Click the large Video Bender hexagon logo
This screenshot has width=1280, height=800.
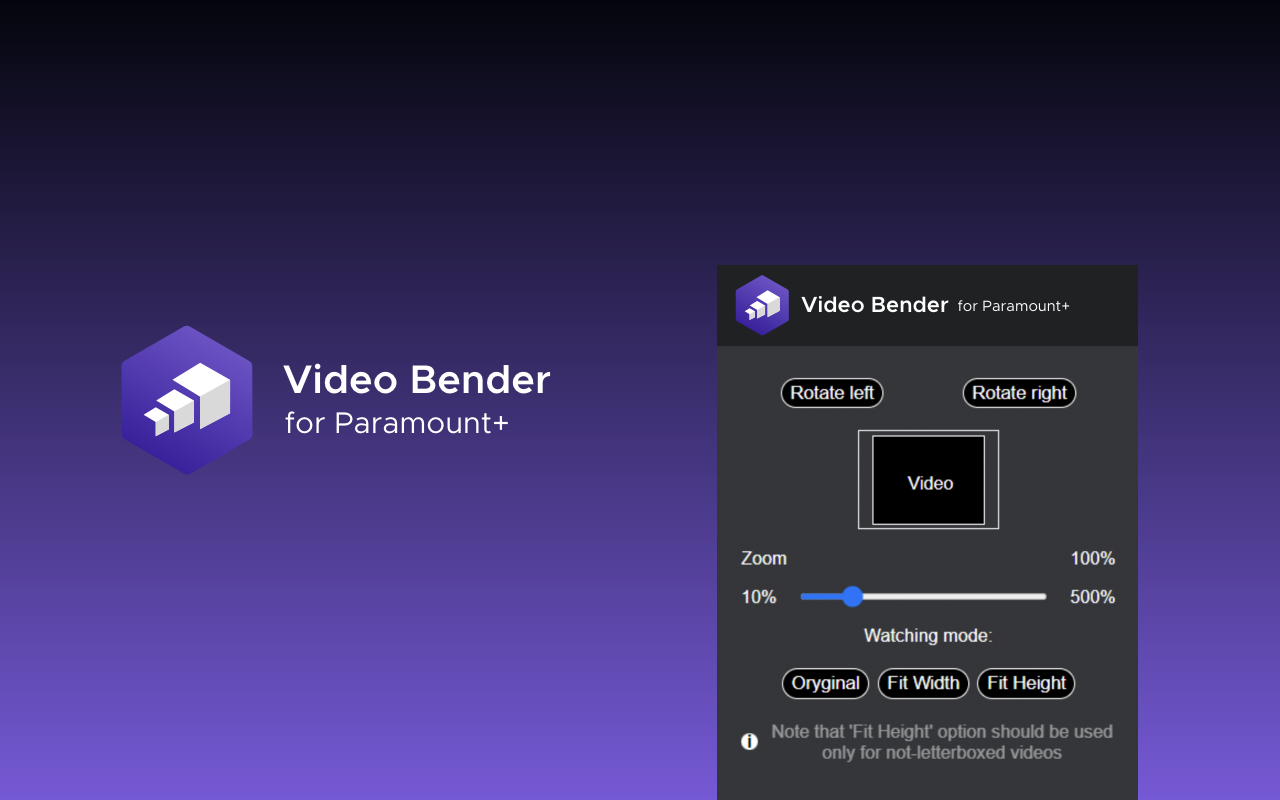pos(187,400)
